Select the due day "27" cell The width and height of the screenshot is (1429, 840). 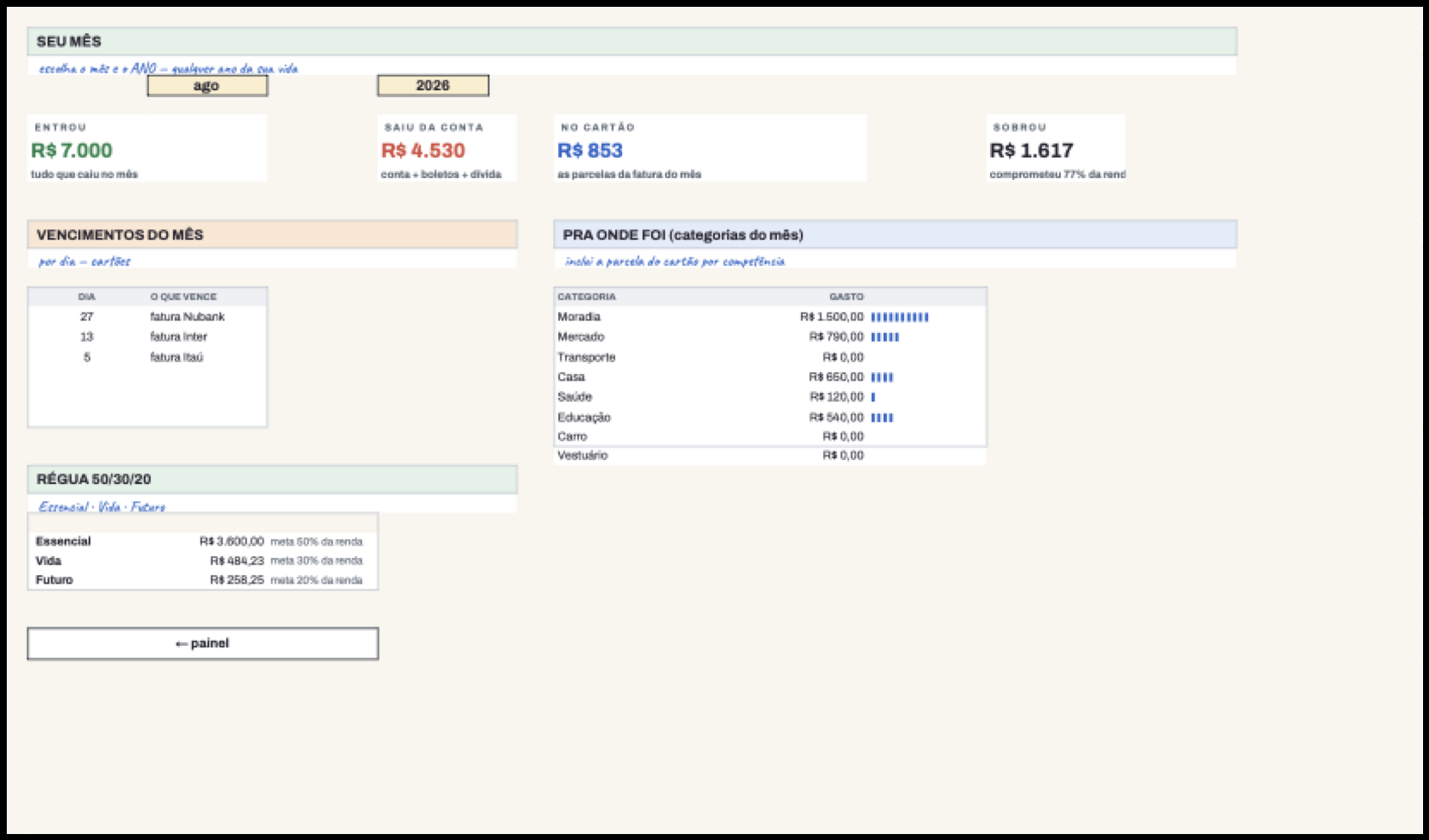[87, 317]
